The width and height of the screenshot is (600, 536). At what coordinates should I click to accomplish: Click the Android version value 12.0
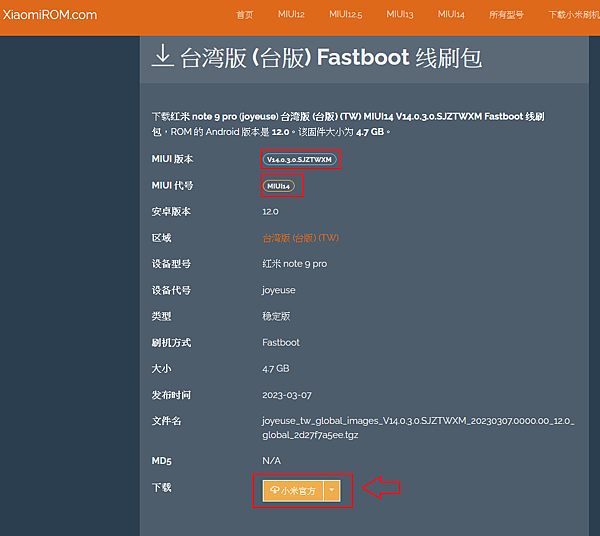coord(271,212)
